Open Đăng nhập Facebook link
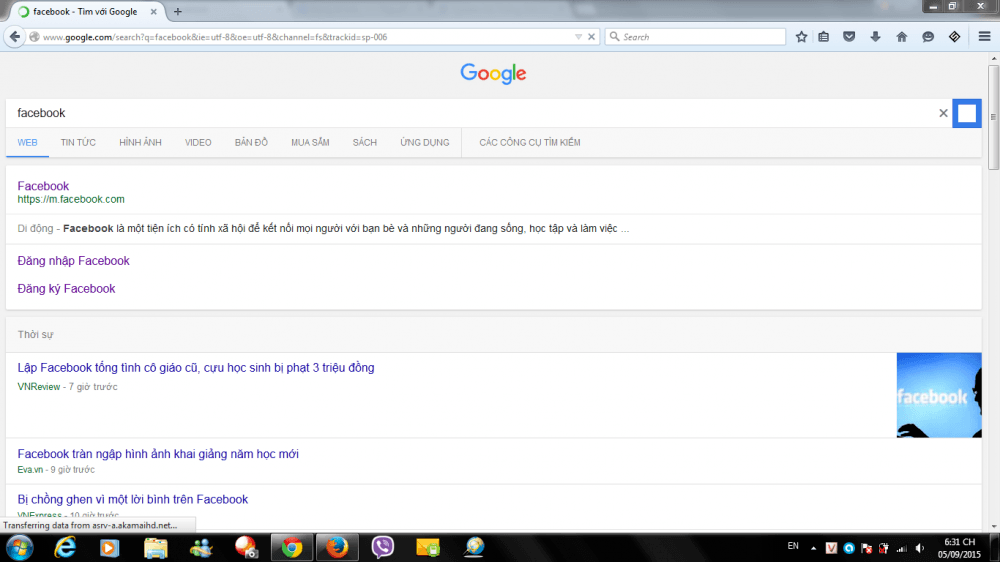Screen dimensions: 1000x562 tap(73, 260)
